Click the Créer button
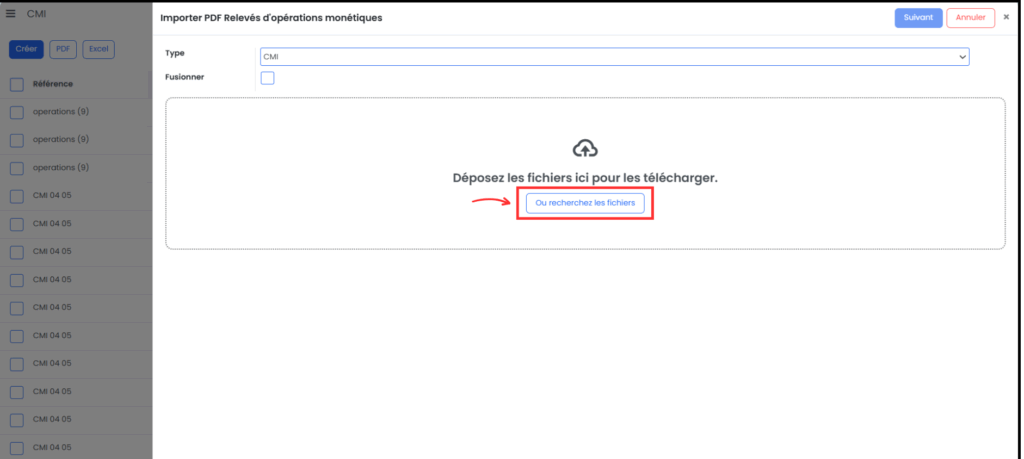The height and width of the screenshot is (459, 1024). pos(26,49)
